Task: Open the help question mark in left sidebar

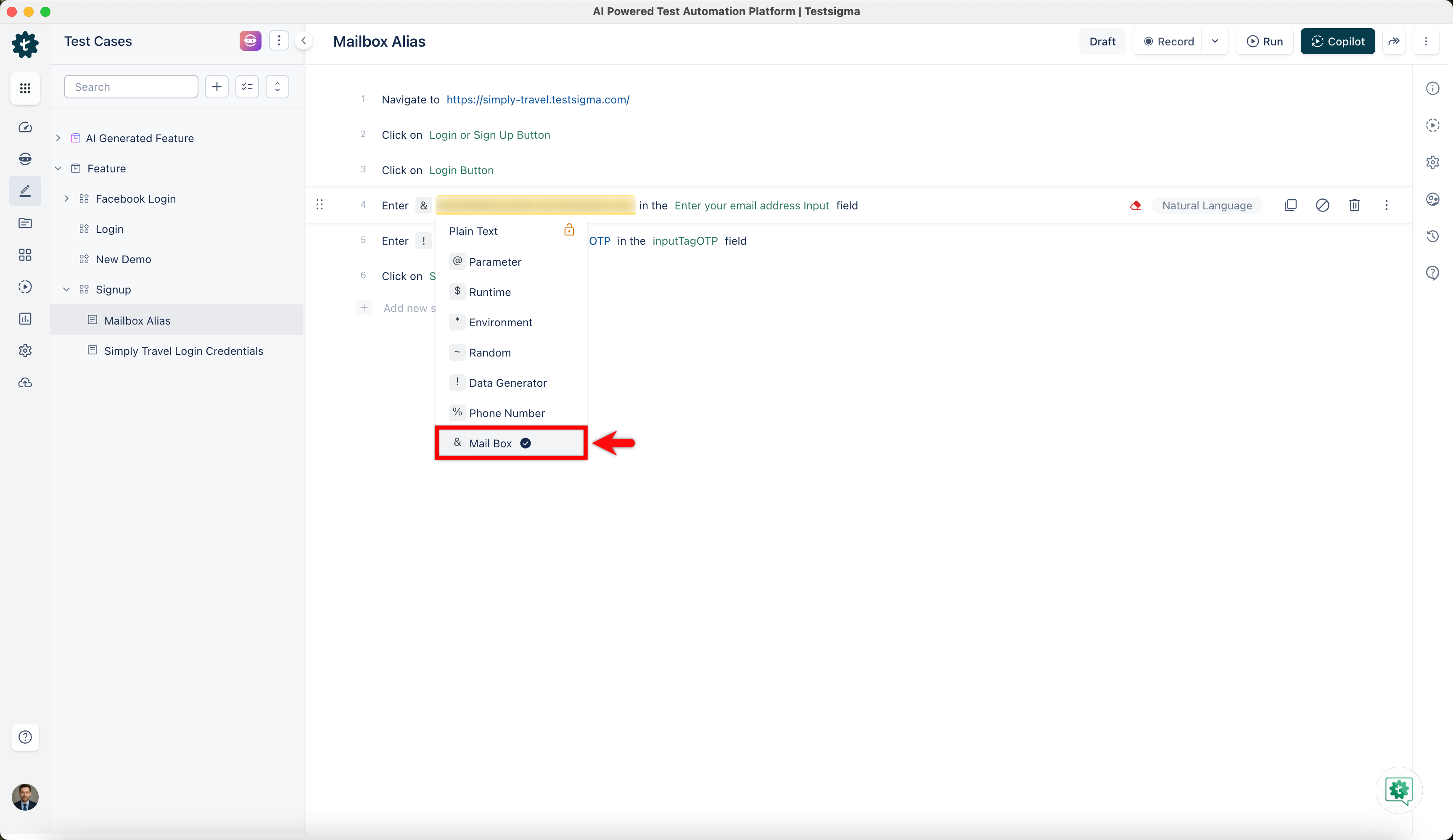Action: (x=25, y=737)
